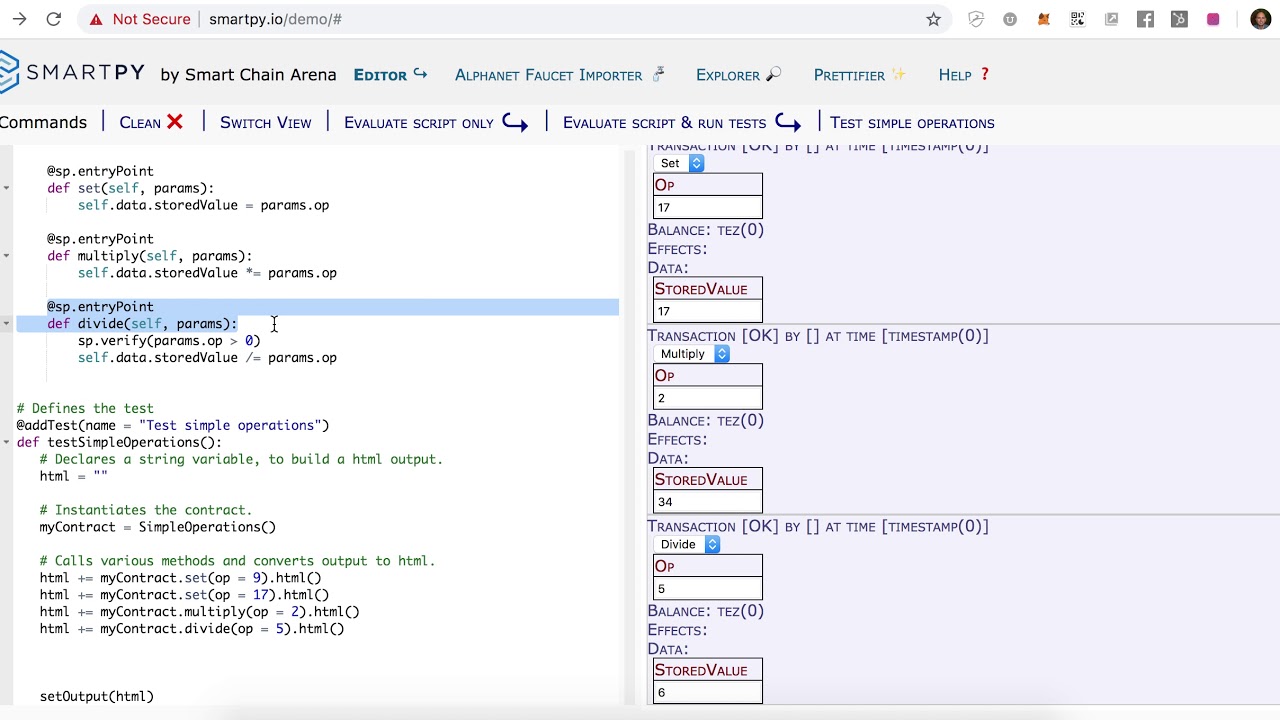Open the QR code extension
1280x720 pixels.
1078,19
